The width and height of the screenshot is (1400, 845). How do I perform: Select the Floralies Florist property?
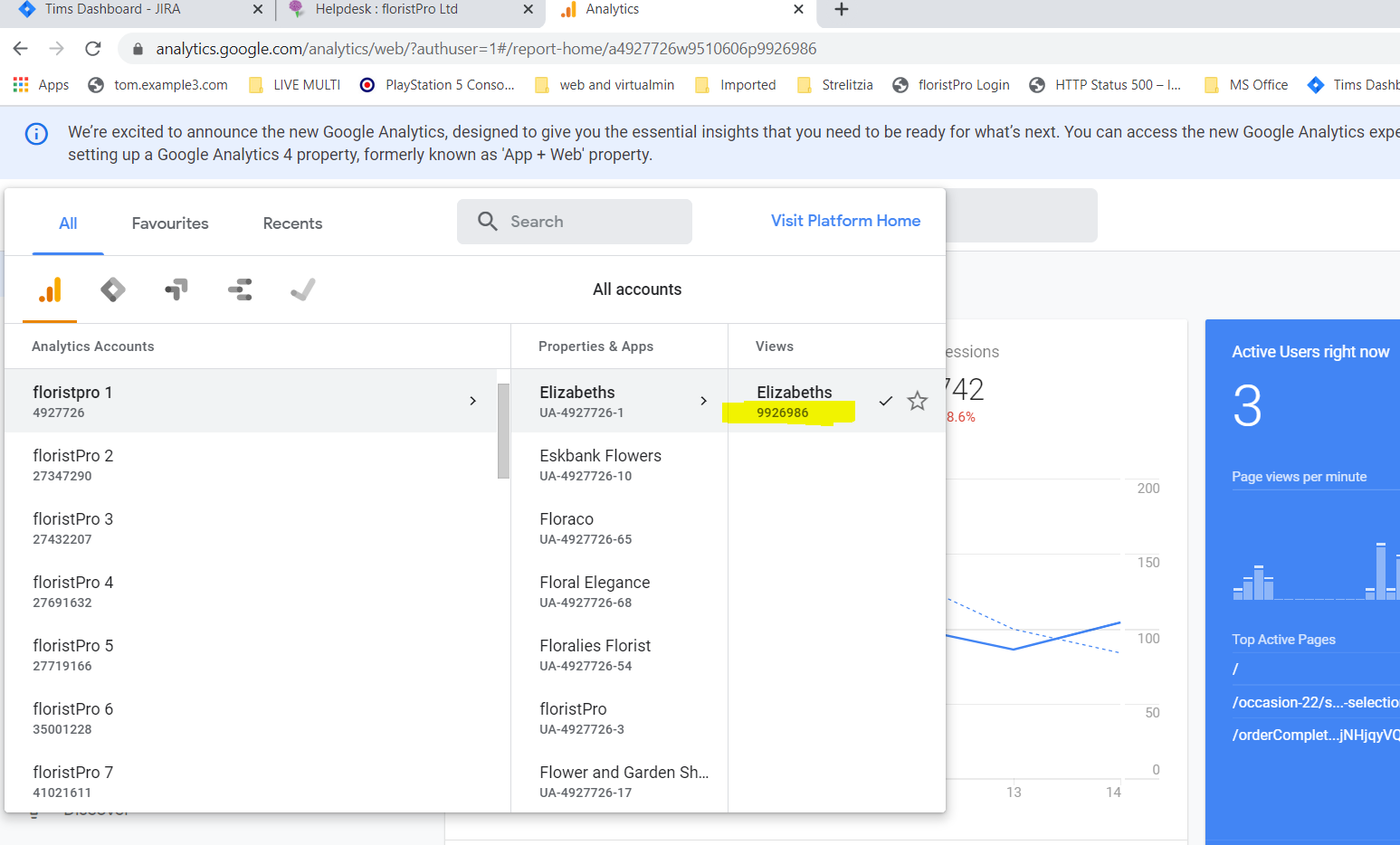[620, 654]
